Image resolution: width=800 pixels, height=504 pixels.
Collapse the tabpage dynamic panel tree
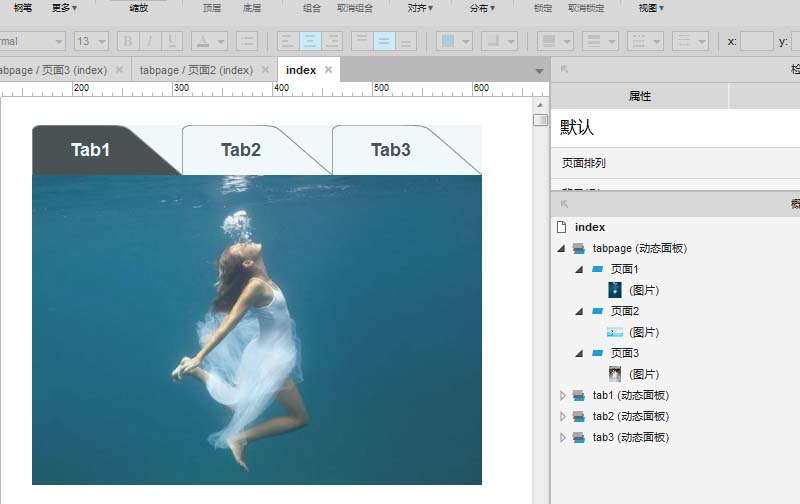pyautogui.click(x=561, y=248)
